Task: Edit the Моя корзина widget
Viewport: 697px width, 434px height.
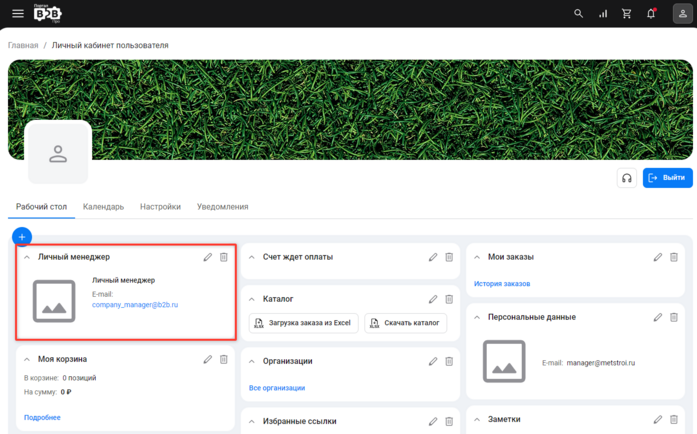Action: (x=208, y=359)
